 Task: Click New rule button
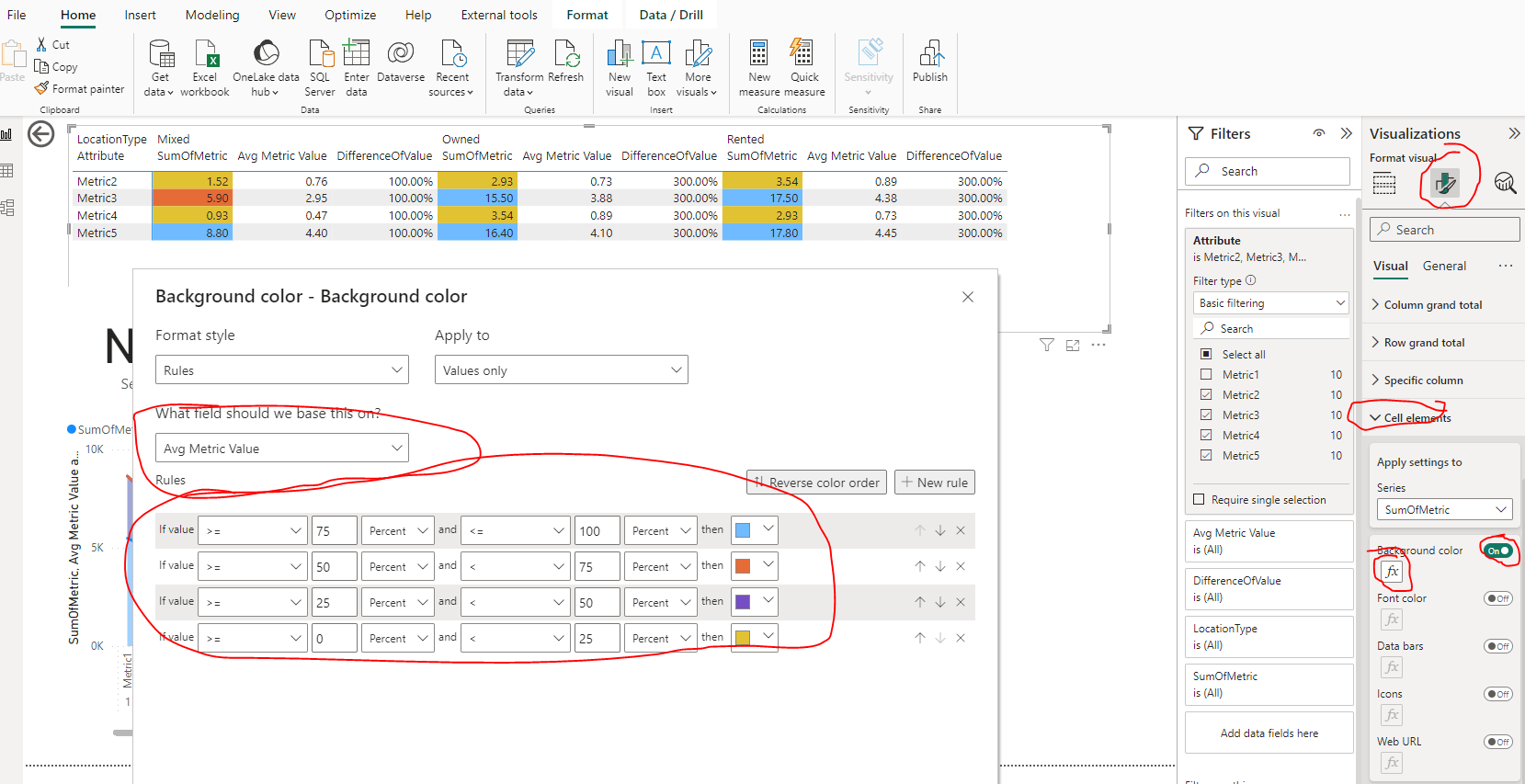coord(934,483)
